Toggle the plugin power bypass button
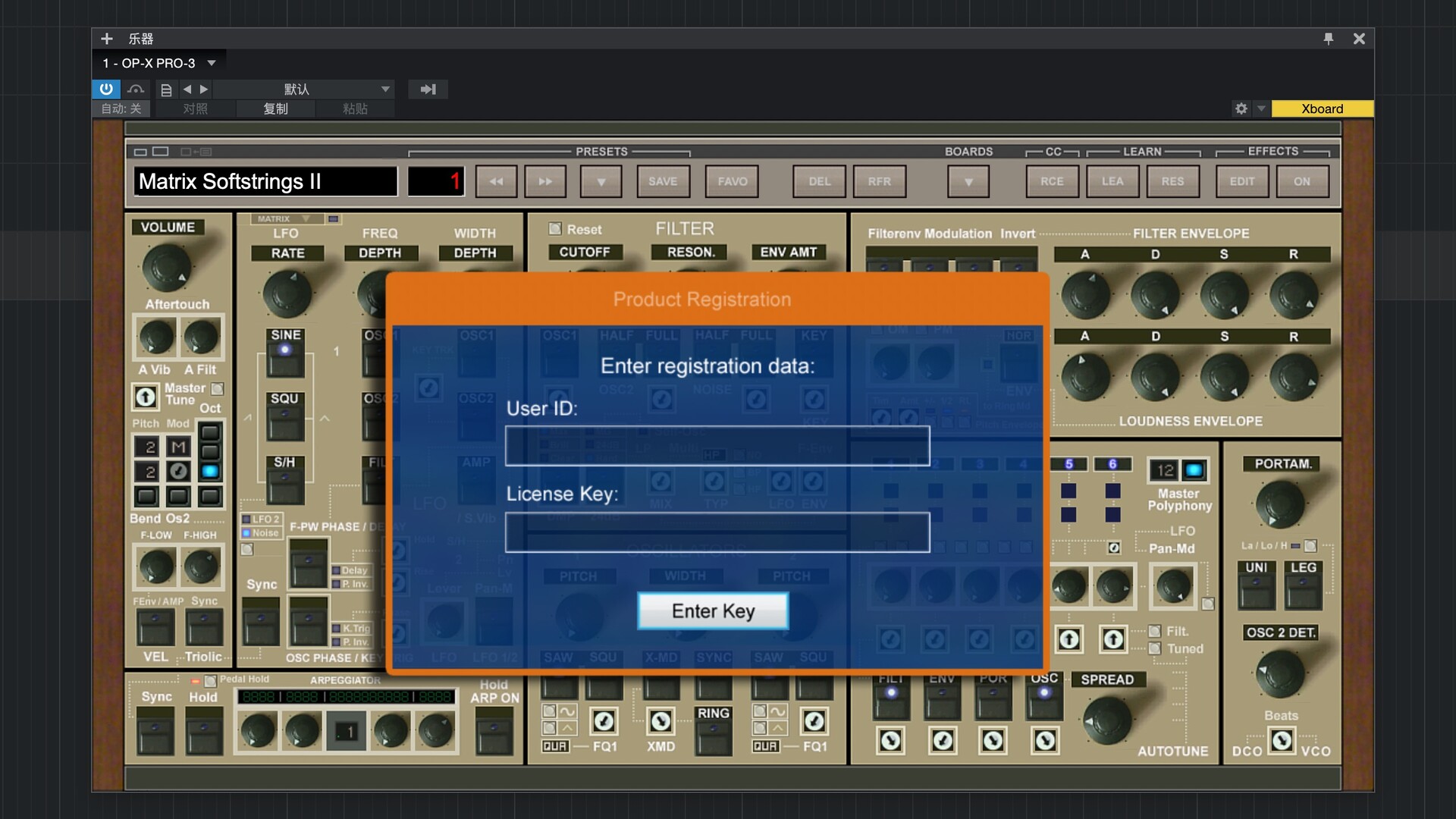This screenshot has width=1456, height=819. [105, 89]
